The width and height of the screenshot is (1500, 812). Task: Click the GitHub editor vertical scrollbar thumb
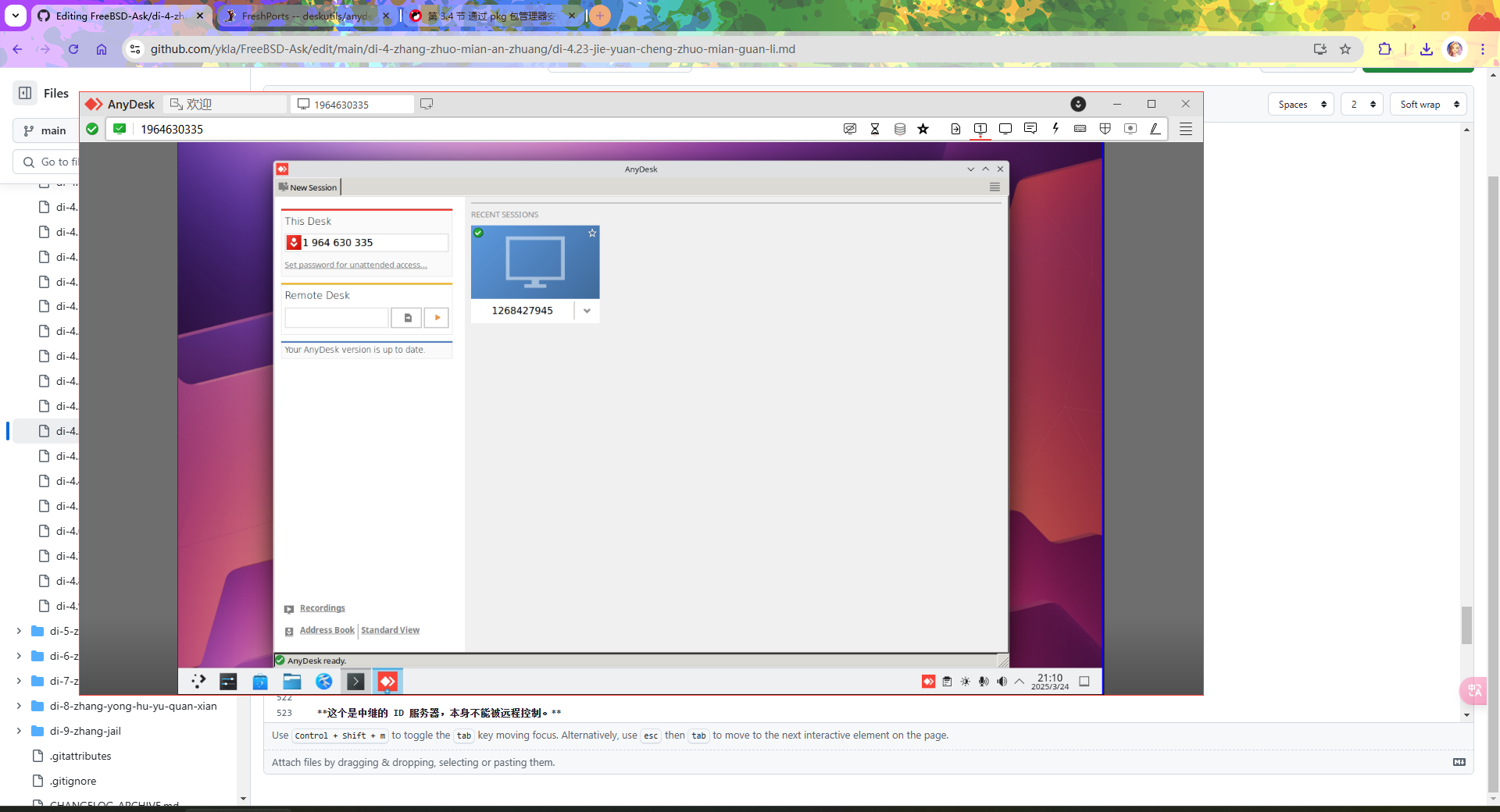pyautogui.click(x=1466, y=625)
